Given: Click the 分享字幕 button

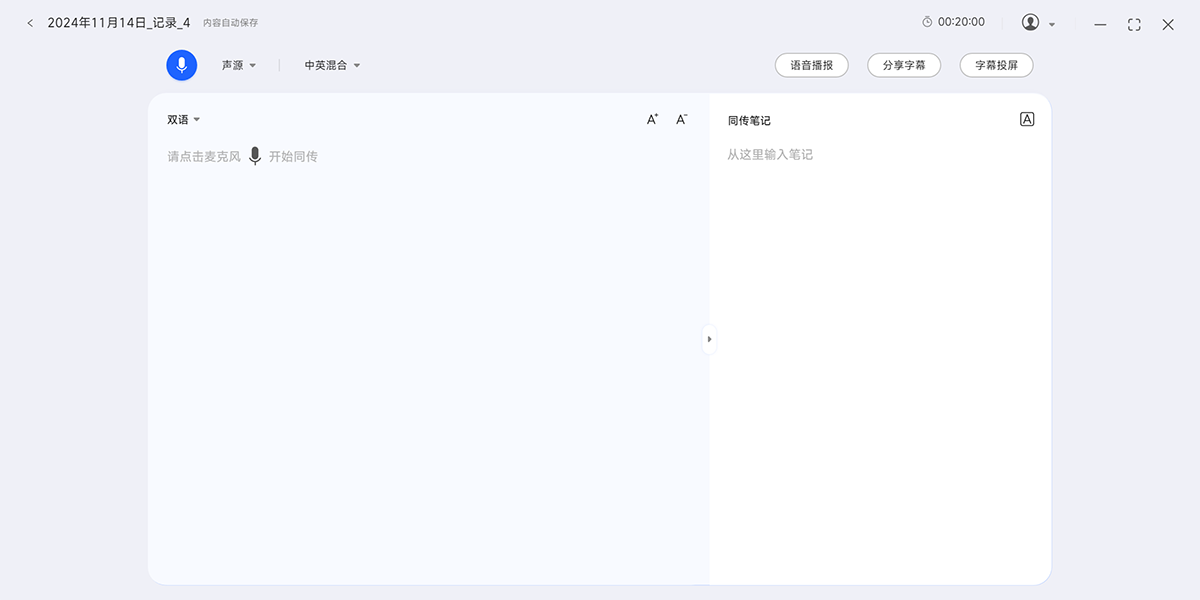Looking at the screenshot, I should click(x=903, y=65).
